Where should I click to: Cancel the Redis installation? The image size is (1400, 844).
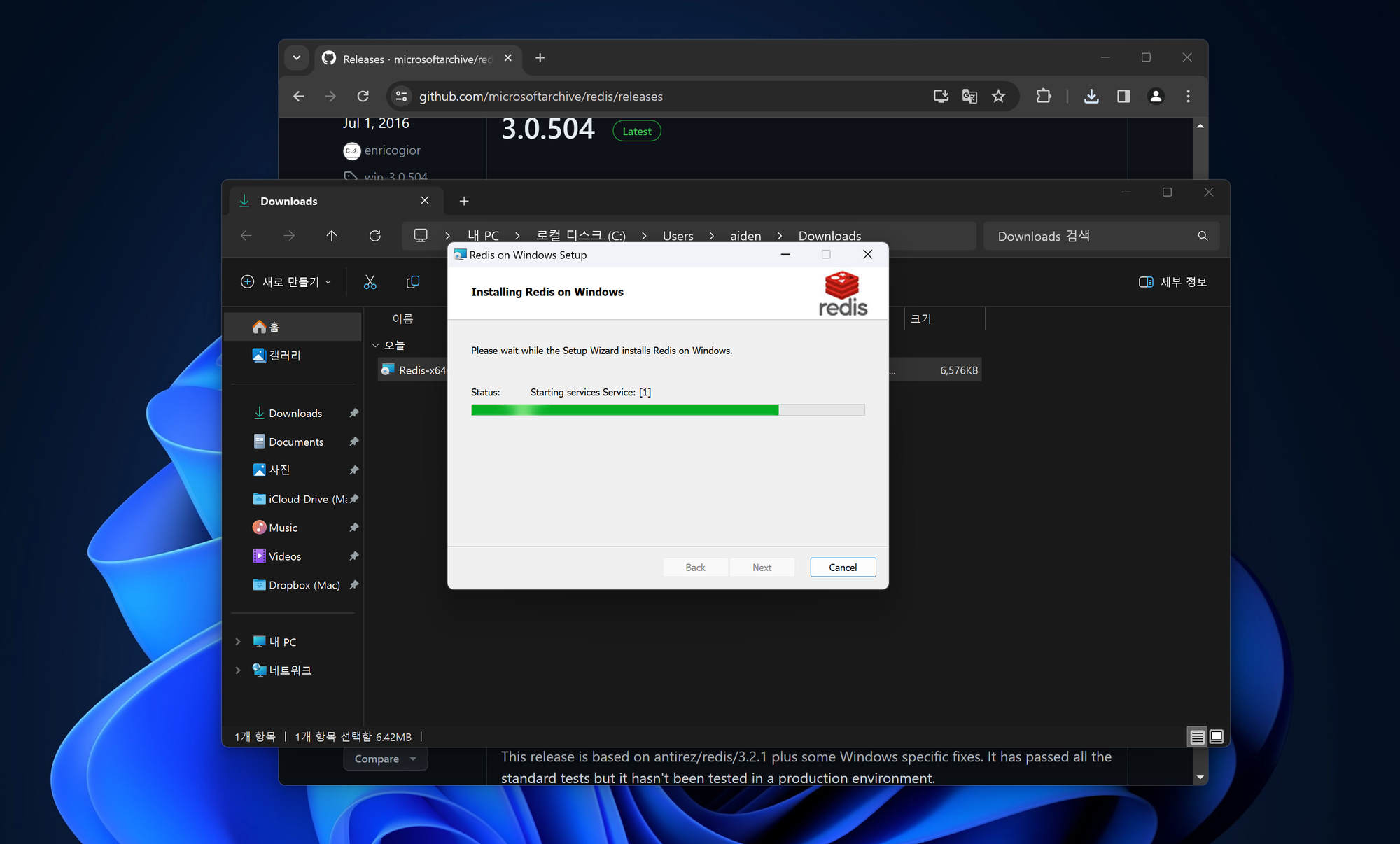tap(842, 568)
